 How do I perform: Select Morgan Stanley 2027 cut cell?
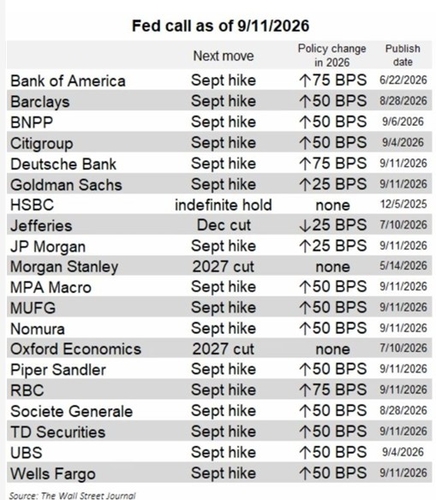(223, 266)
